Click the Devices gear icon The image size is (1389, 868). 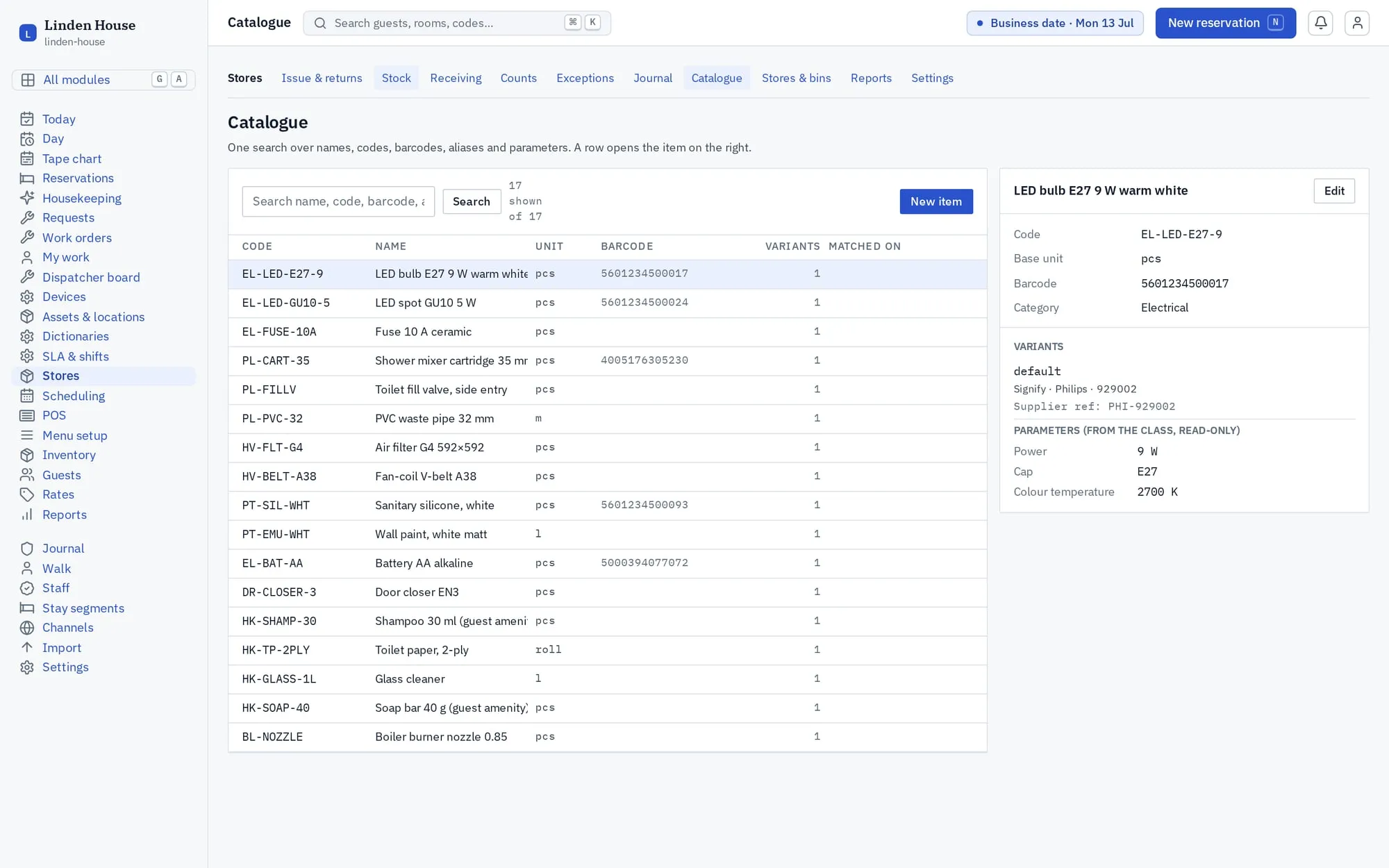coord(27,297)
